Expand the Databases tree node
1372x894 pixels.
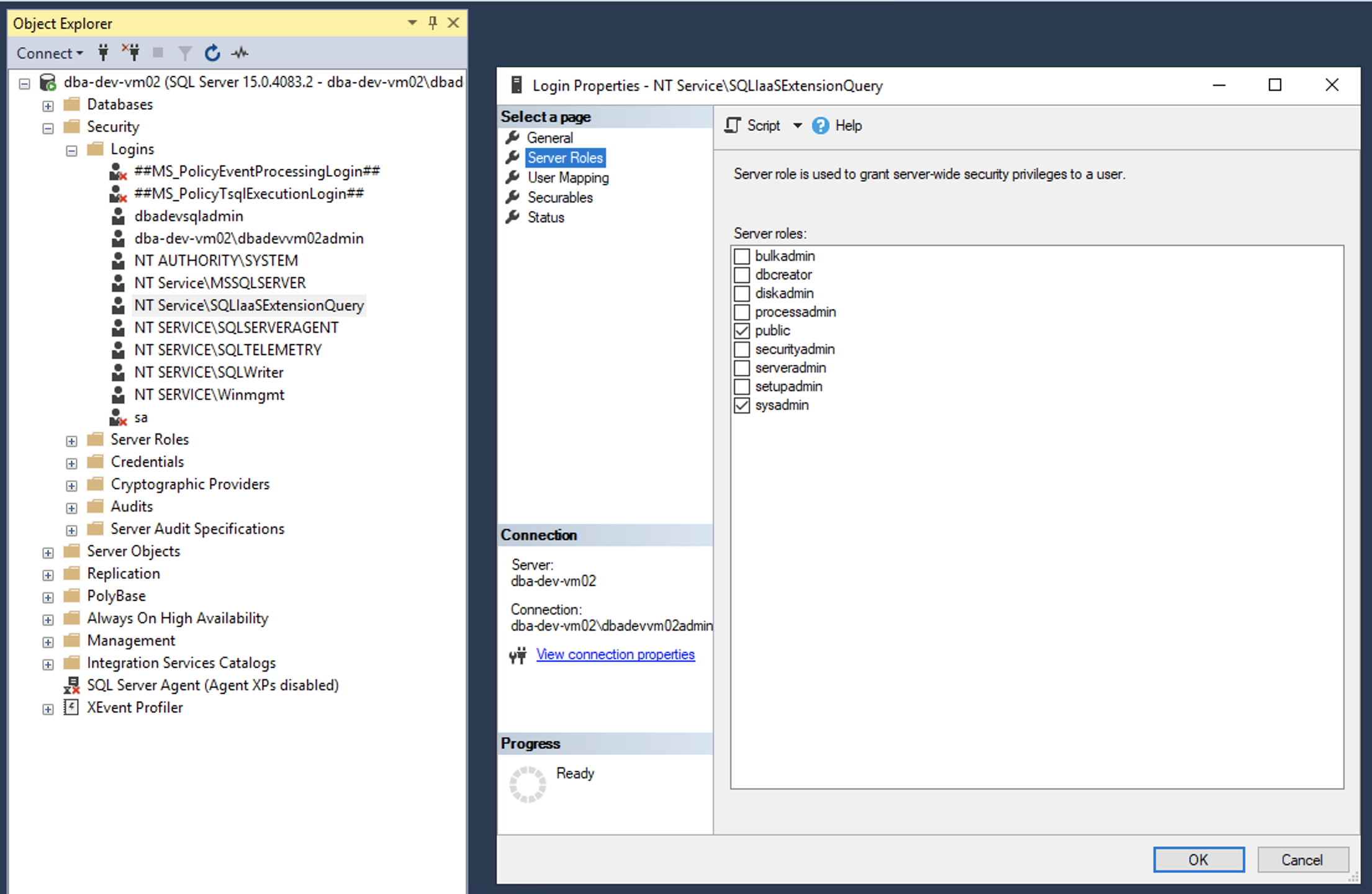pos(48,106)
